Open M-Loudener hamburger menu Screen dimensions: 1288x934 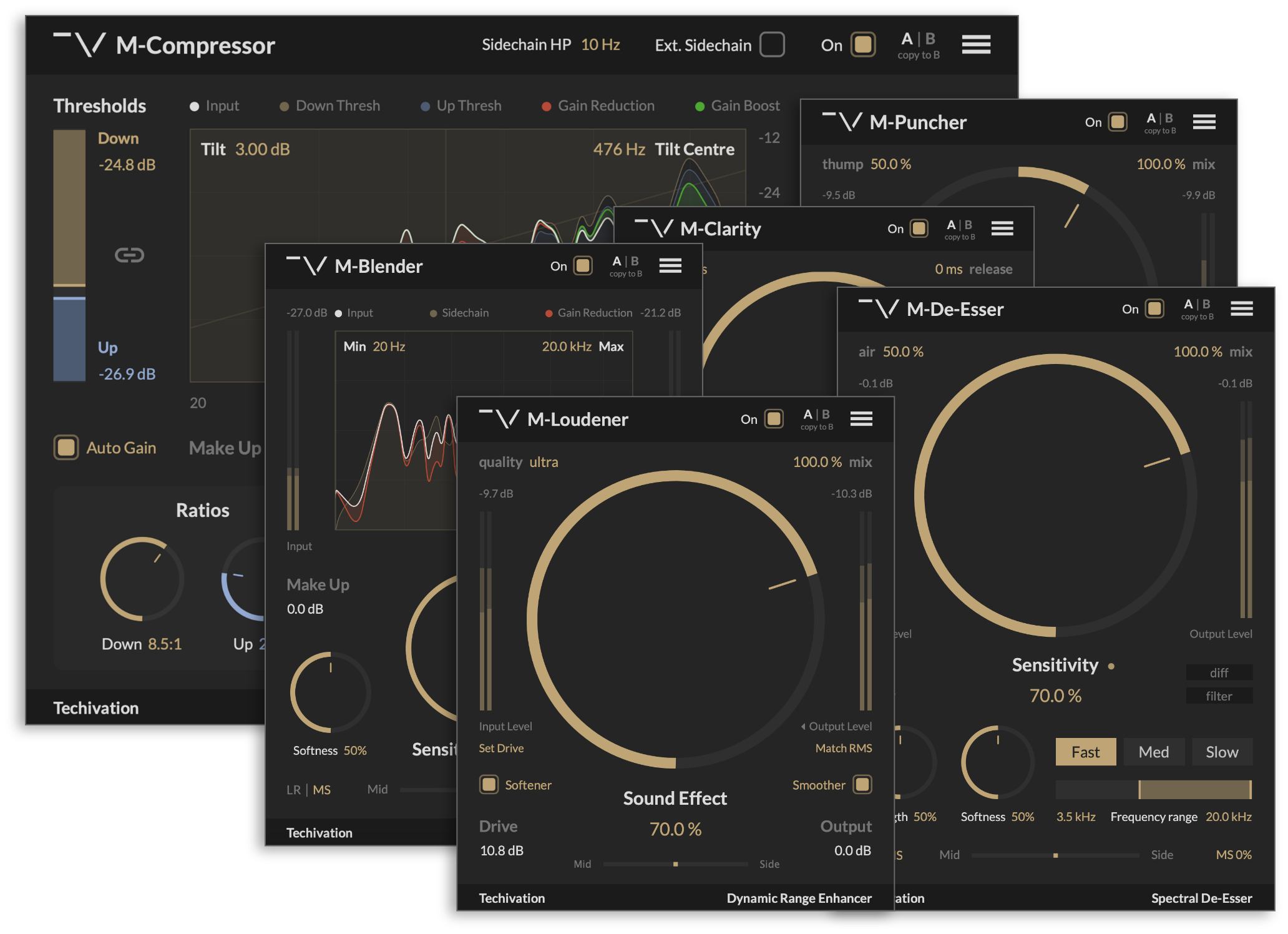861,419
